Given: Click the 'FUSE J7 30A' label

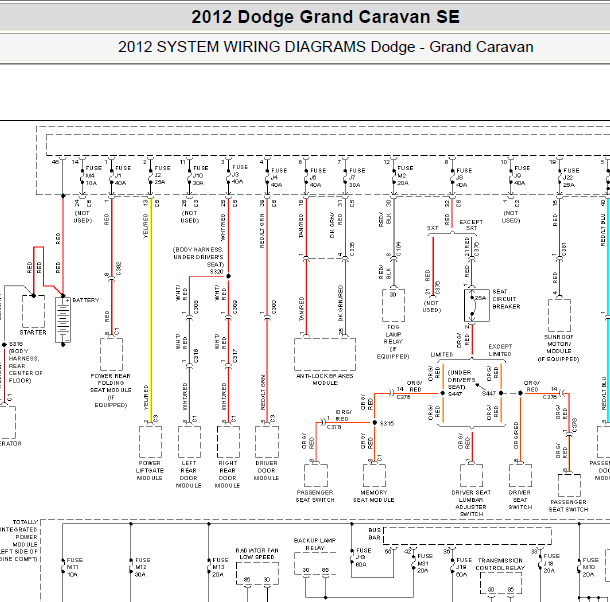Looking at the screenshot, I should 357,178.
